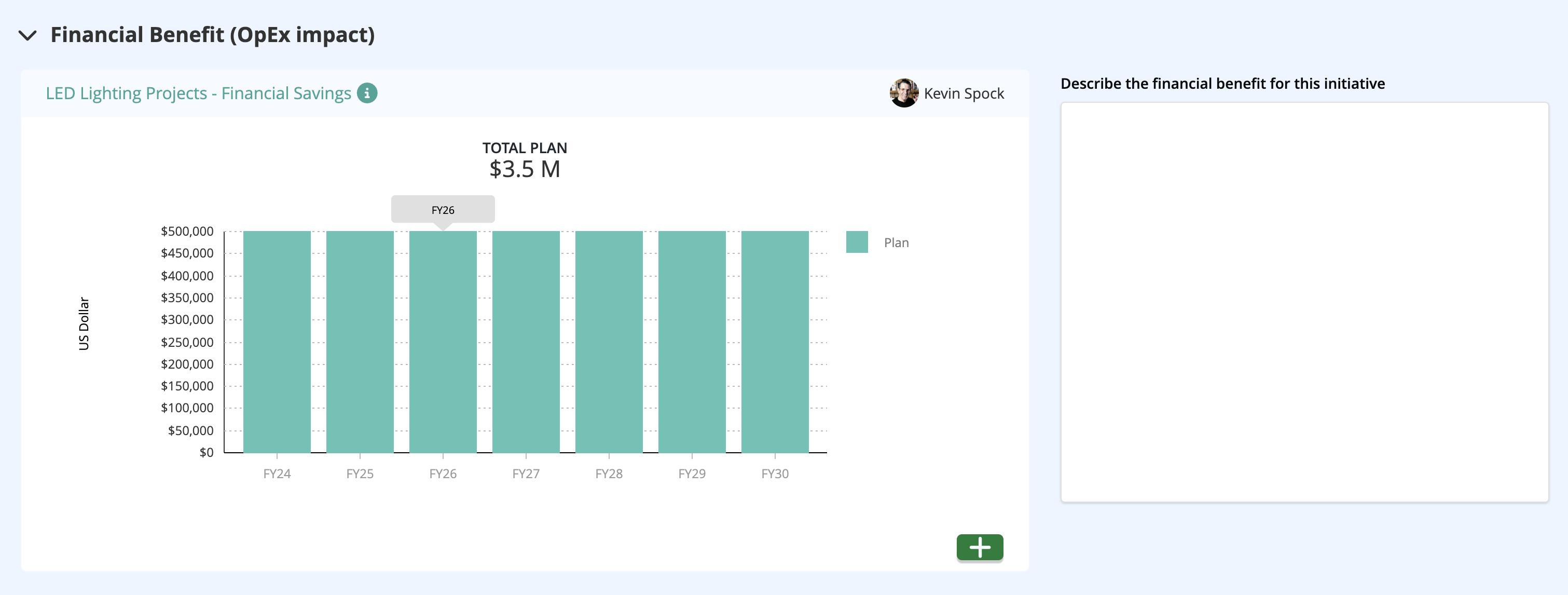Click the $3.5 M total plan value
This screenshot has width=1568, height=595.
tap(525, 169)
